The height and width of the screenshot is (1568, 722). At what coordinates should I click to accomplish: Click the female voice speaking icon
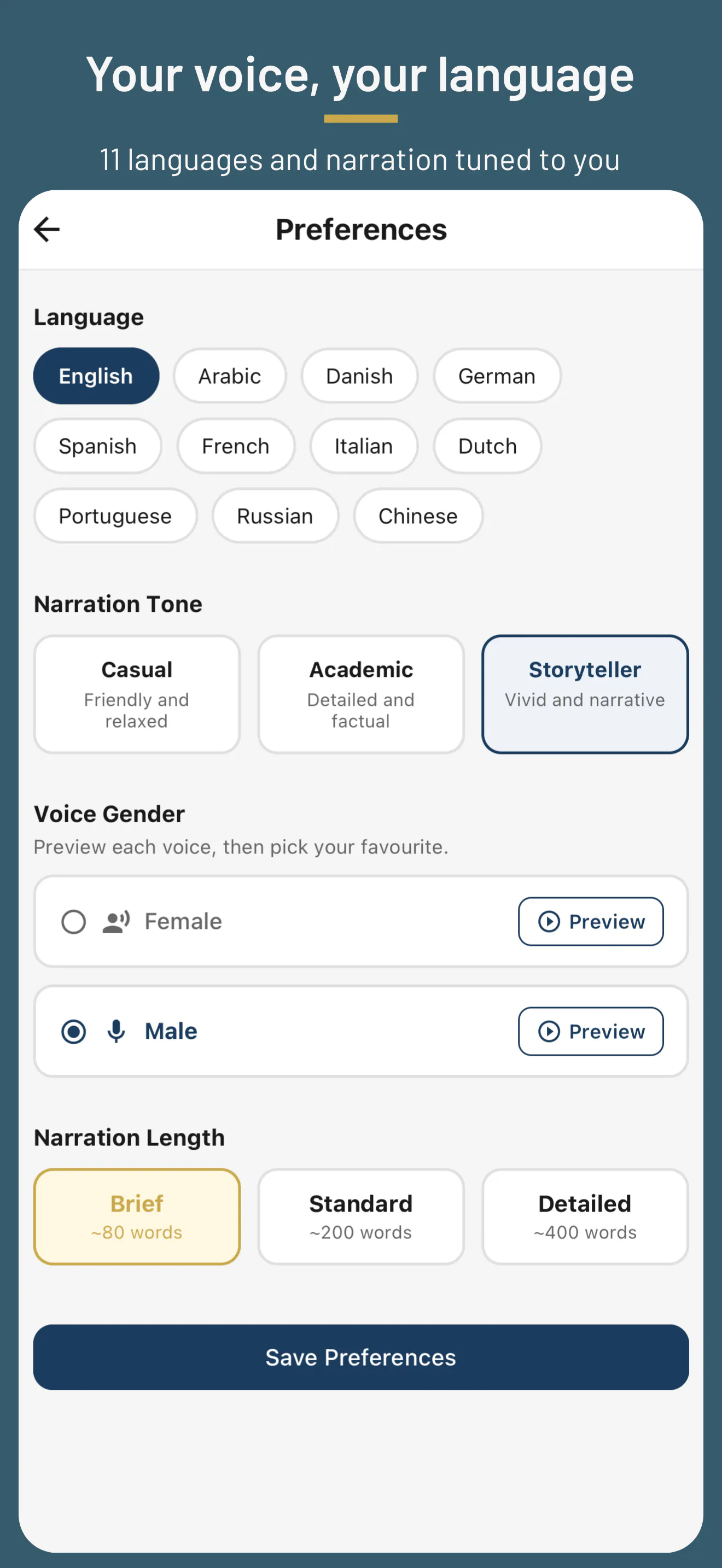(117, 922)
